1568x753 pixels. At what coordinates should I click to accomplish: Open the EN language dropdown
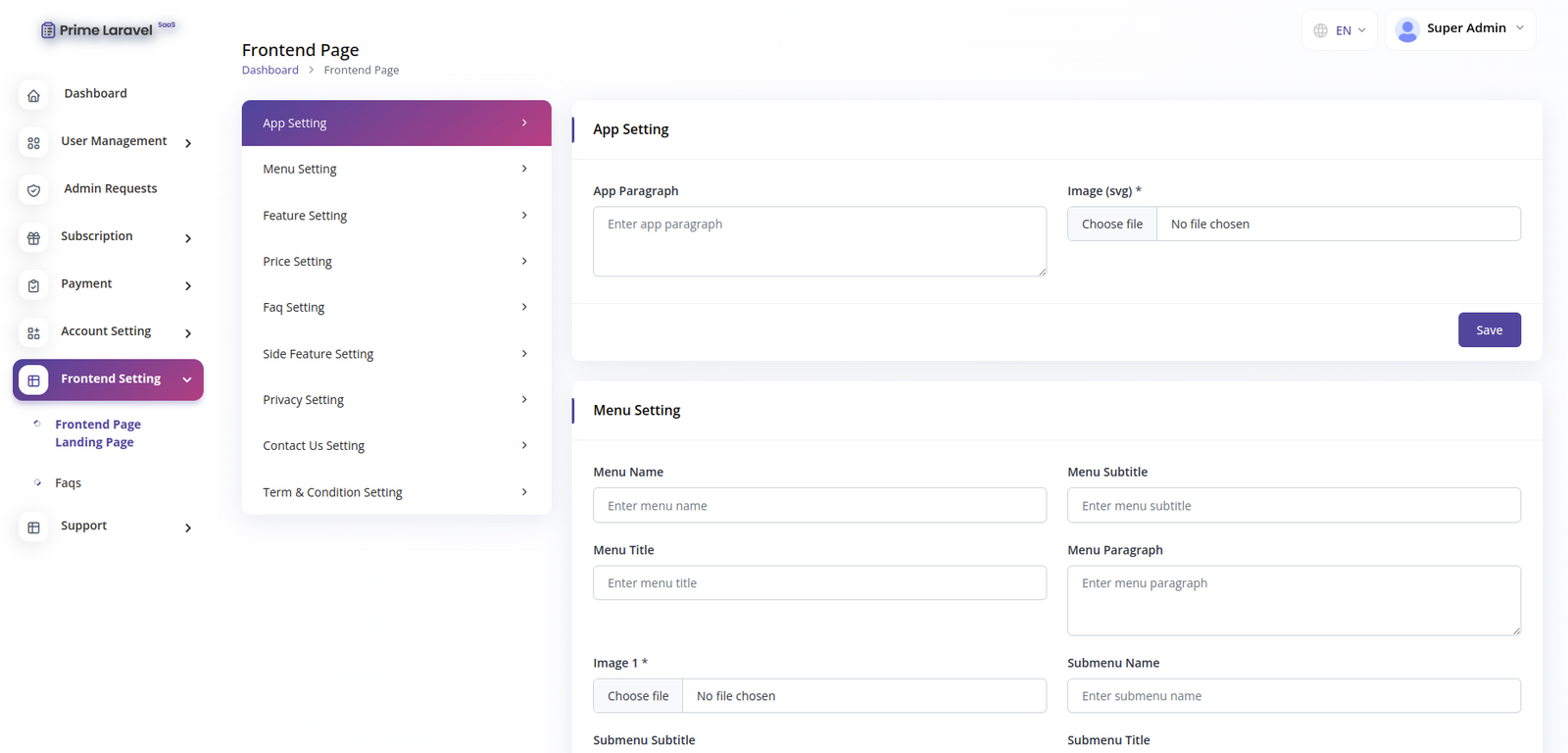[1340, 30]
